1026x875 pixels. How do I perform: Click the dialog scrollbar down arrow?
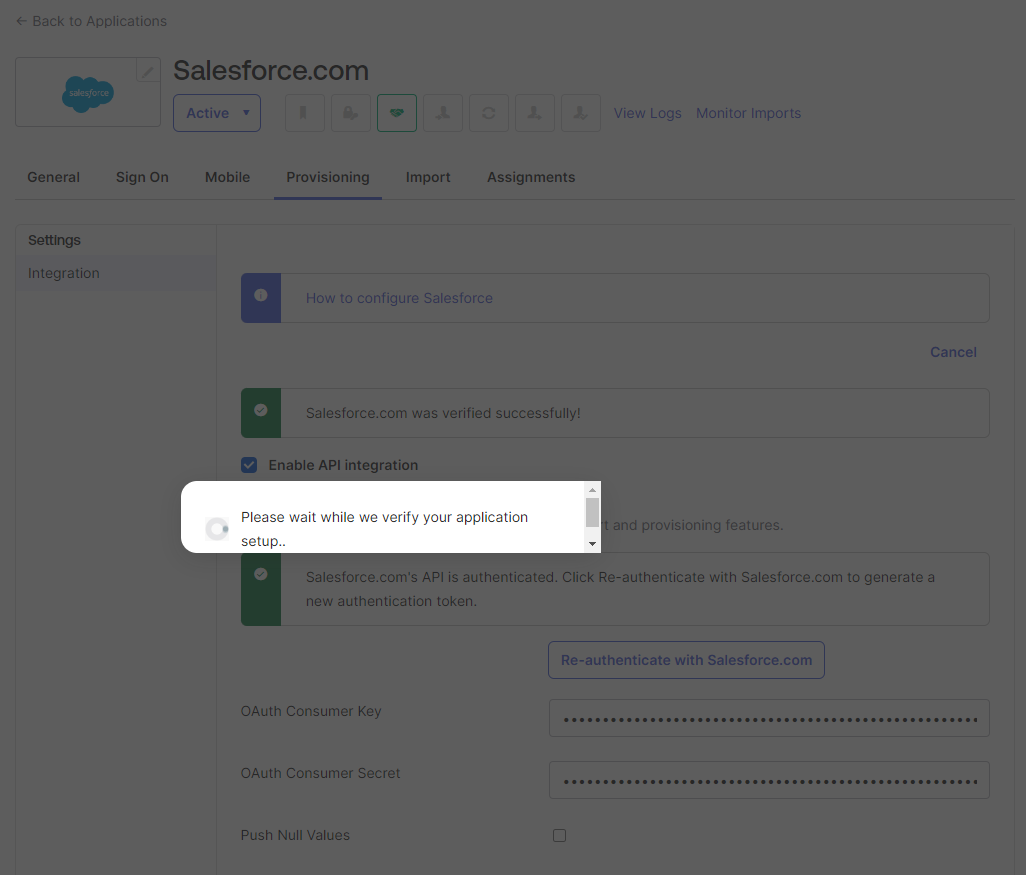click(x=592, y=544)
